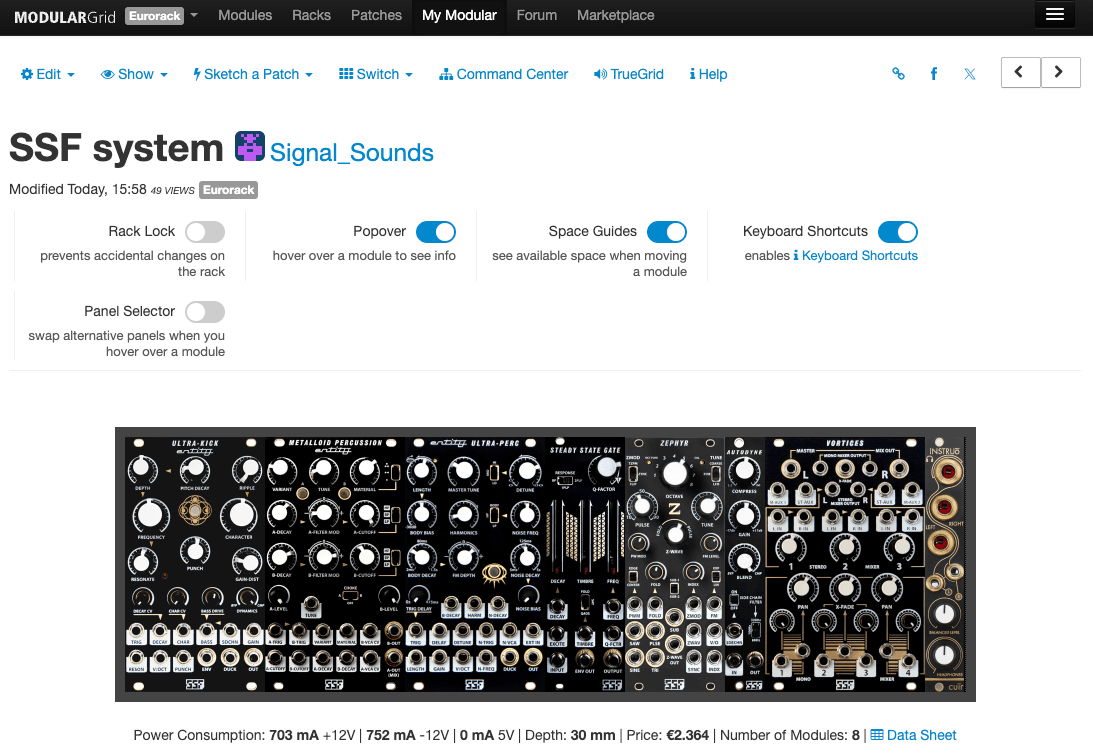Image resolution: width=1093 pixels, height=756 pixels.
Task: Click the "SSF system" rack title
Action: [116, 148]
